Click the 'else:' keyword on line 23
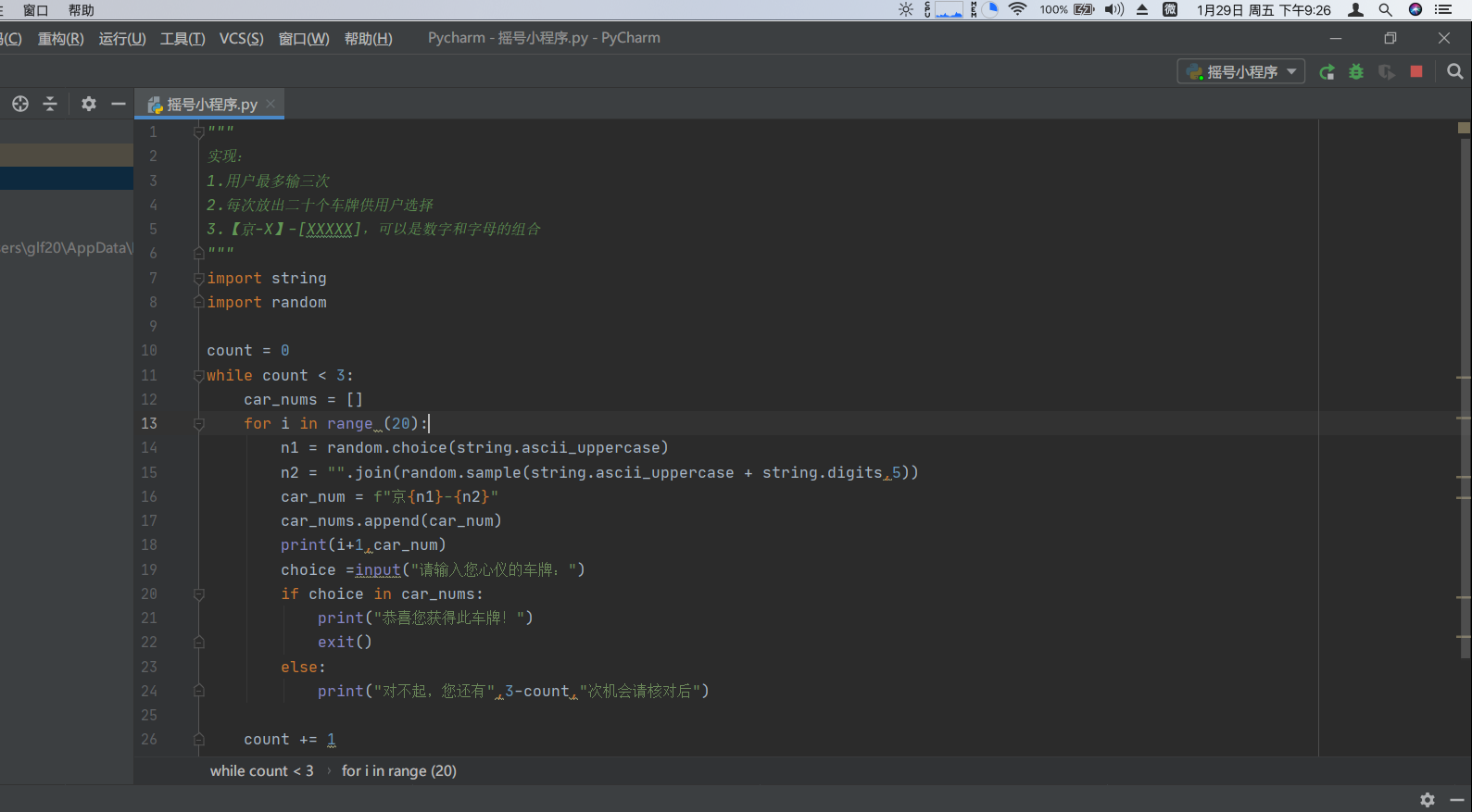 point(303,667)
